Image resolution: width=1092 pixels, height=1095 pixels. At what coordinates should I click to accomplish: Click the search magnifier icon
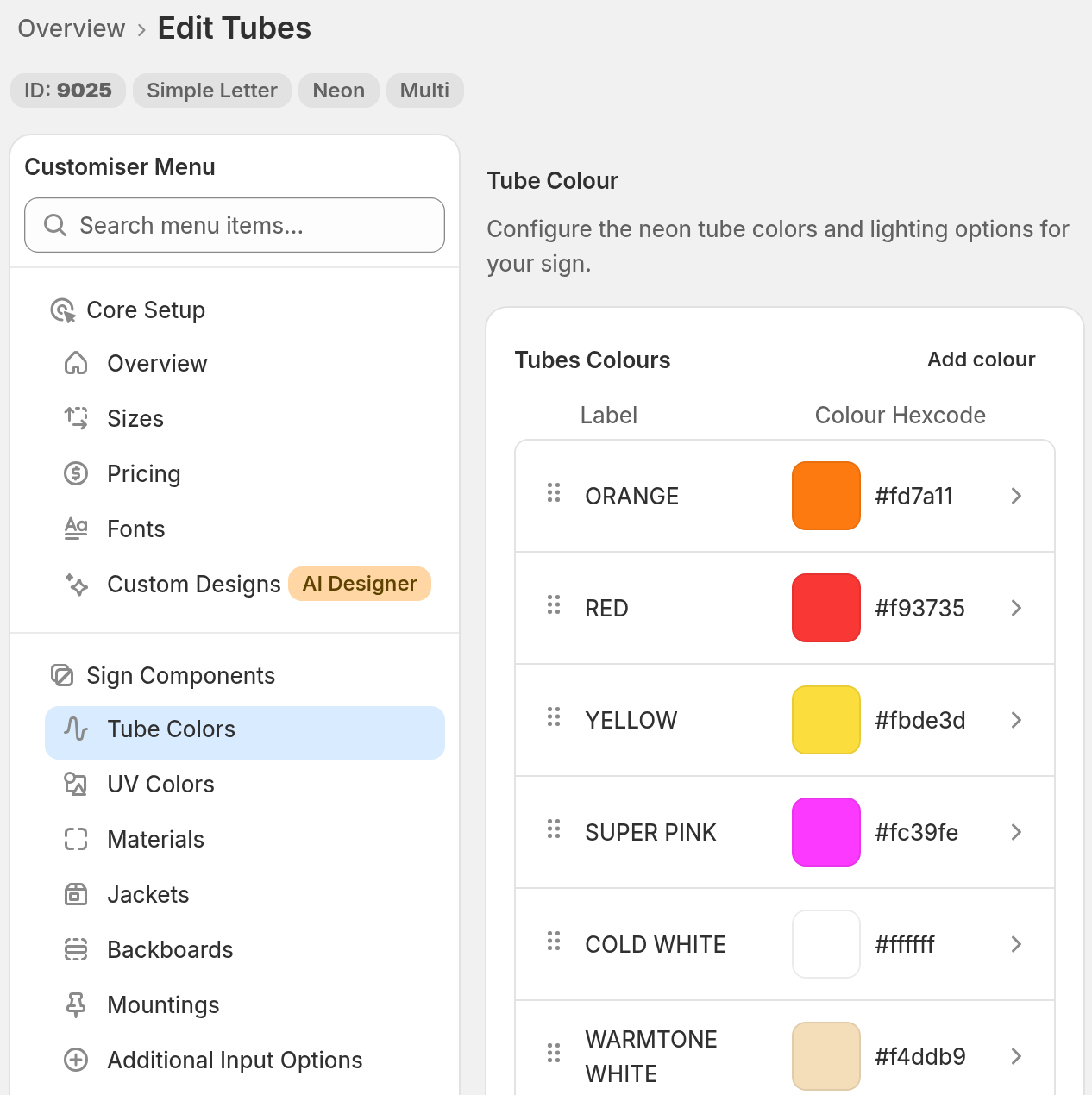pyautogui.click(x=55, y=225)
